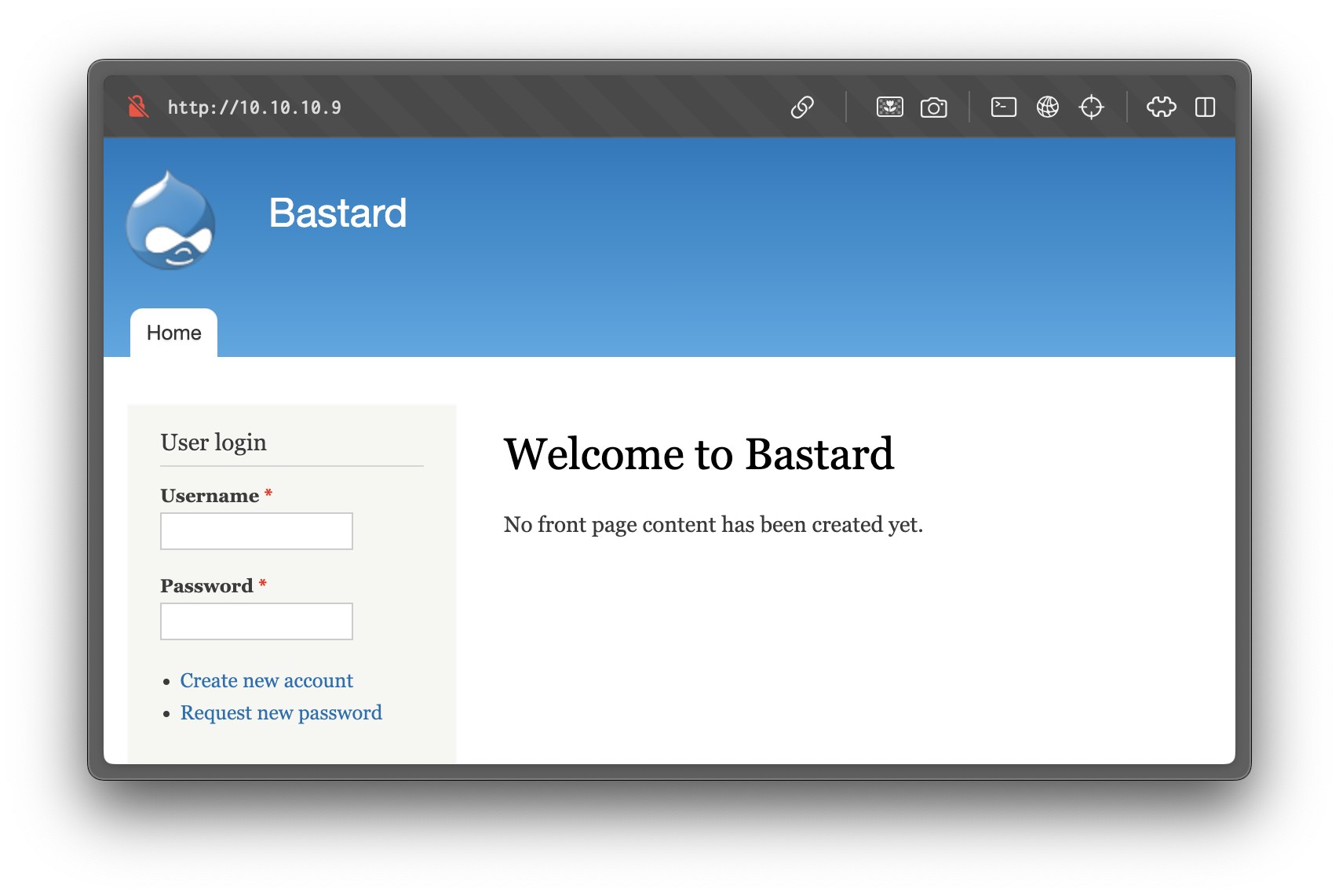Image resolution: width=1339 pixels, height=896 pixels.
Task: Focus the Username input field
Action: pyautogui.click(x=257, y=531)
